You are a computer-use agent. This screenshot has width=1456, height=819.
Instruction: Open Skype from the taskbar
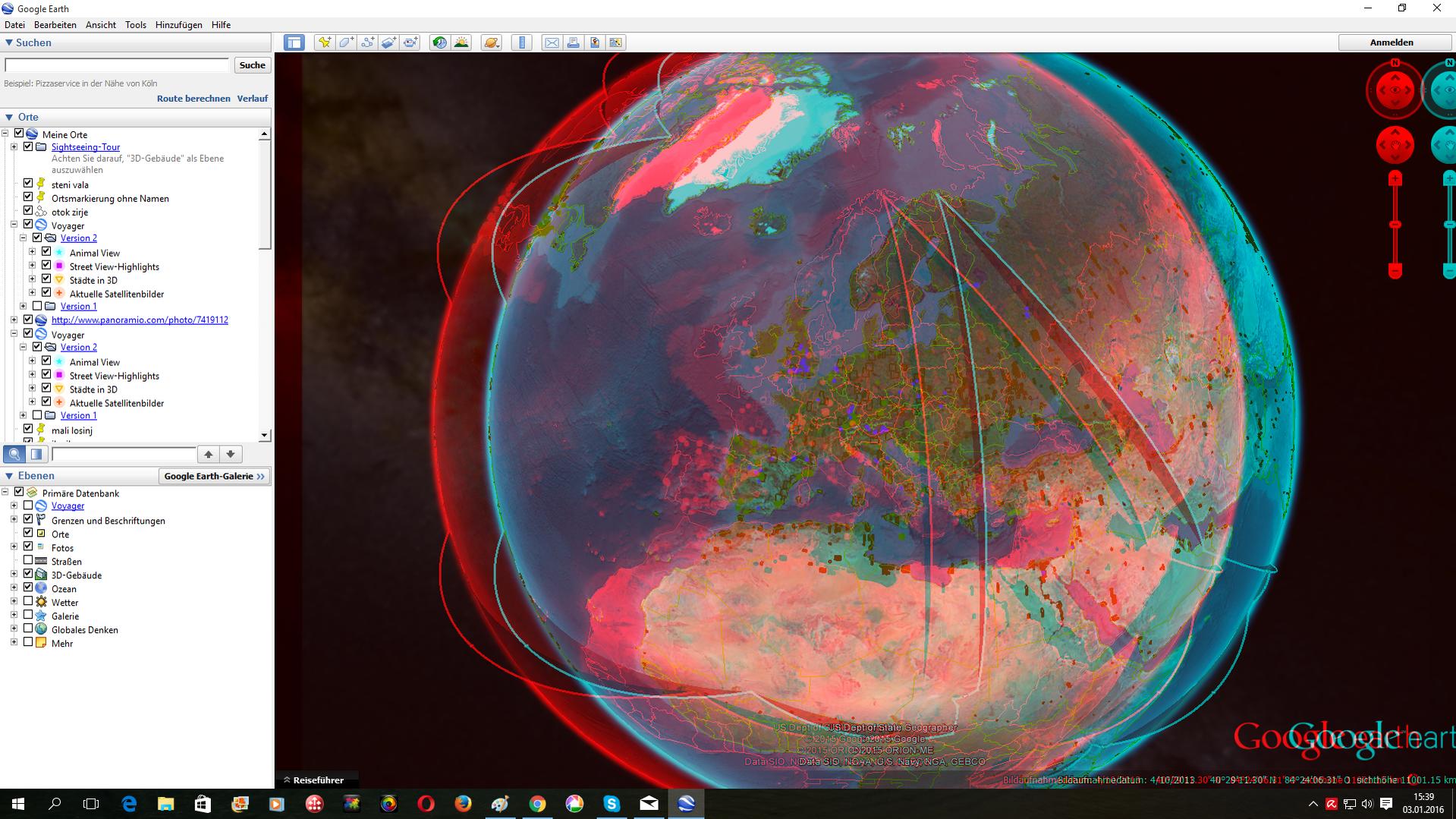click(612, 804)
